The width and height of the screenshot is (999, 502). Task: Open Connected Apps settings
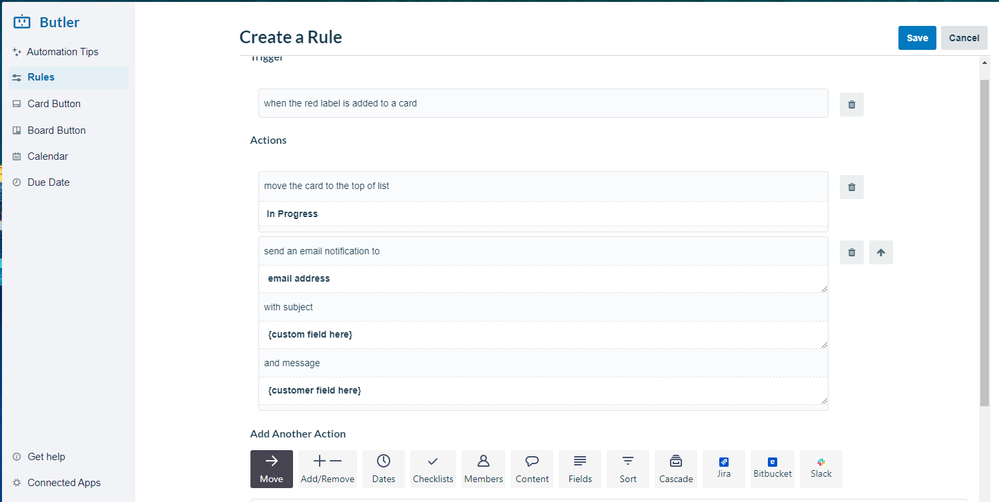click(64, 483)
